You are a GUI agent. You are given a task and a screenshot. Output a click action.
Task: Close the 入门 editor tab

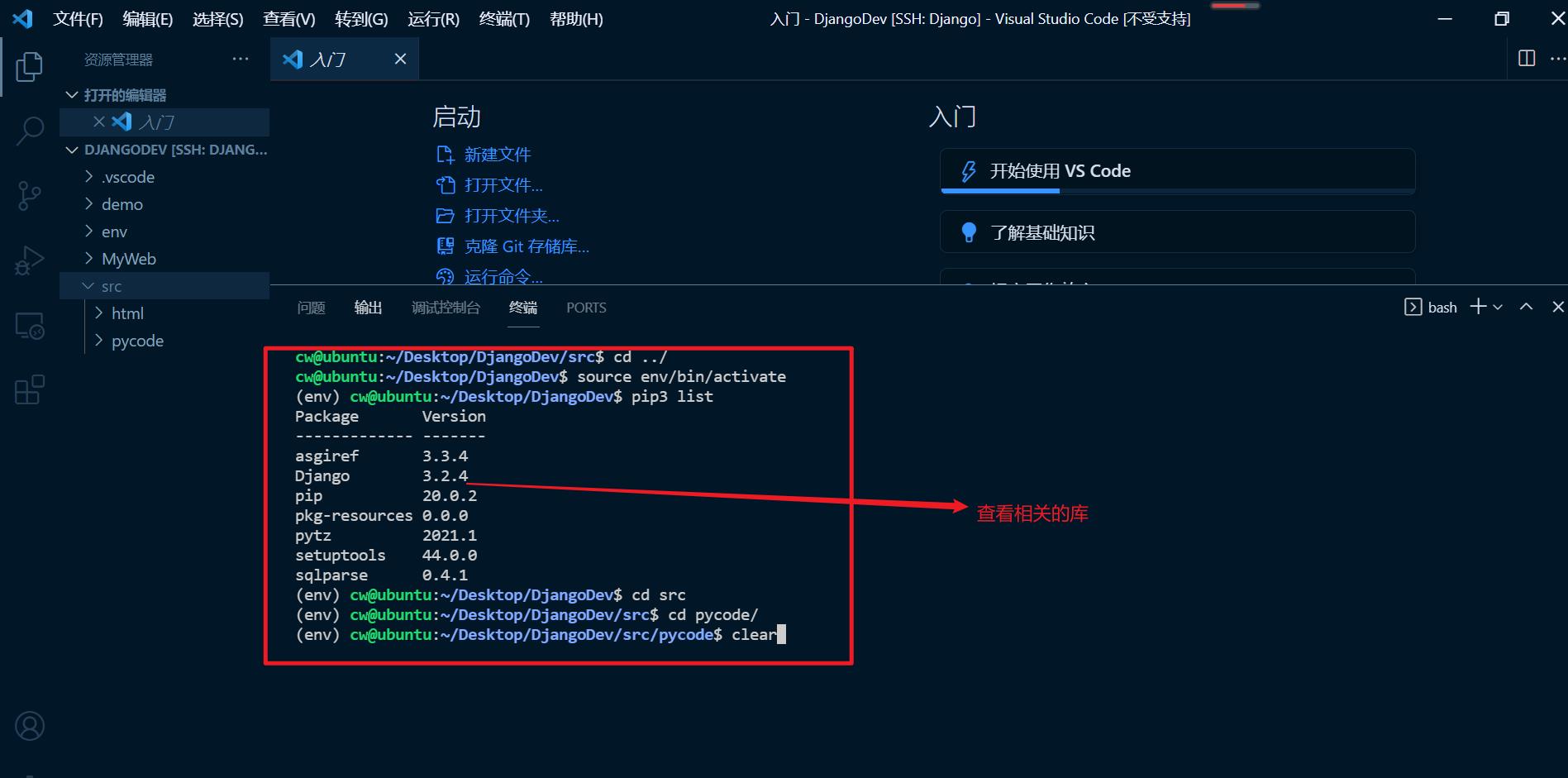click(400, 59)
